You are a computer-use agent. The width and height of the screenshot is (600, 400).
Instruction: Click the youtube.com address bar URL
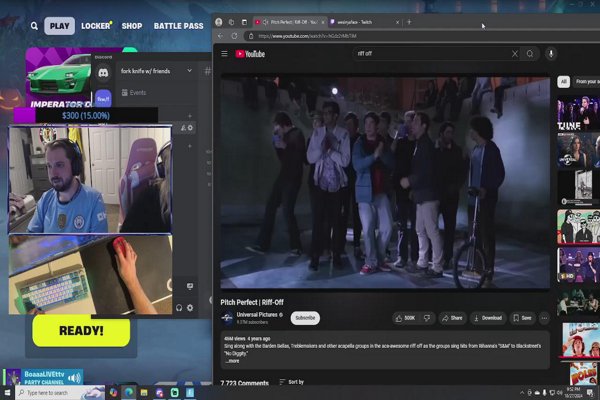point(307,36)
